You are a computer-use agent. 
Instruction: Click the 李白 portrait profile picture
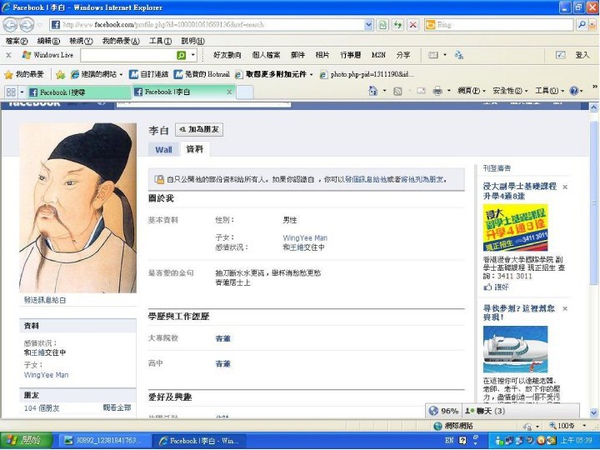point(78,208)
